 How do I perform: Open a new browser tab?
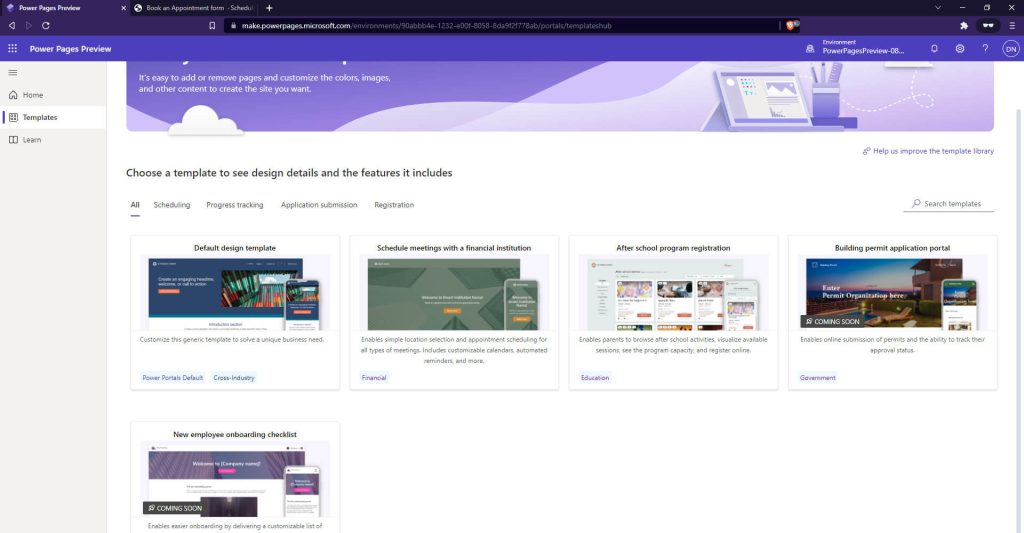point(269,8)
